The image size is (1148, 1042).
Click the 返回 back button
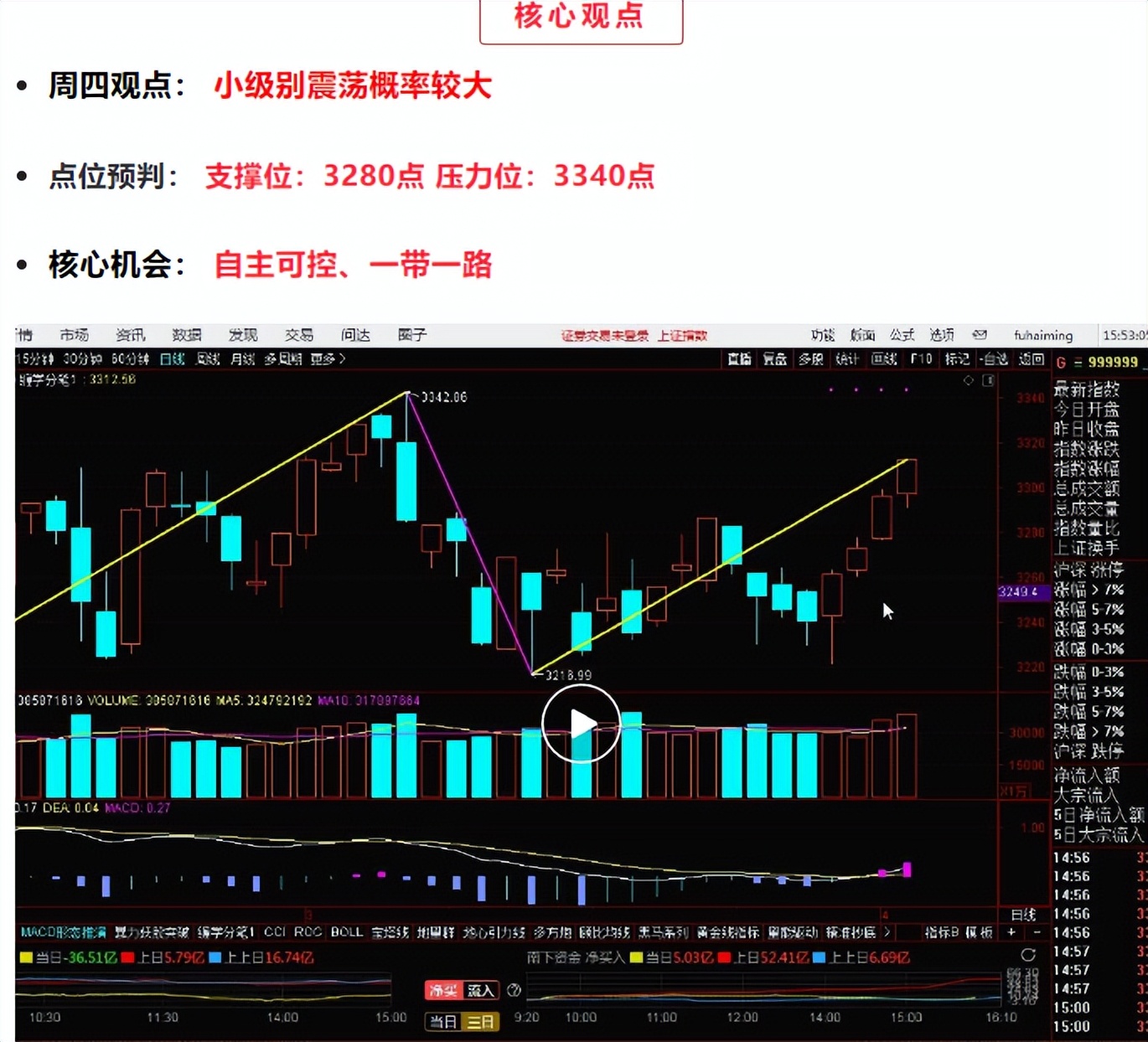1032,359
